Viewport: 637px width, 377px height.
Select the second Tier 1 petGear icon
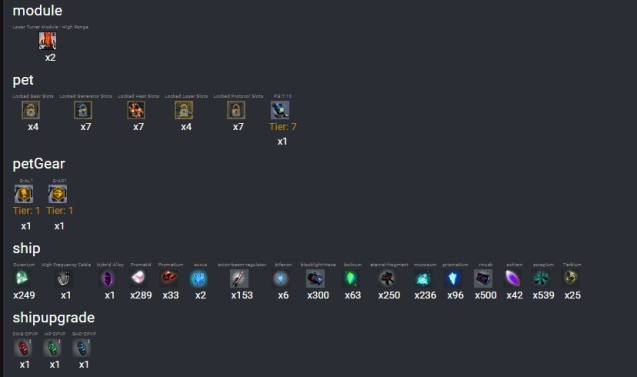[57, 194]
